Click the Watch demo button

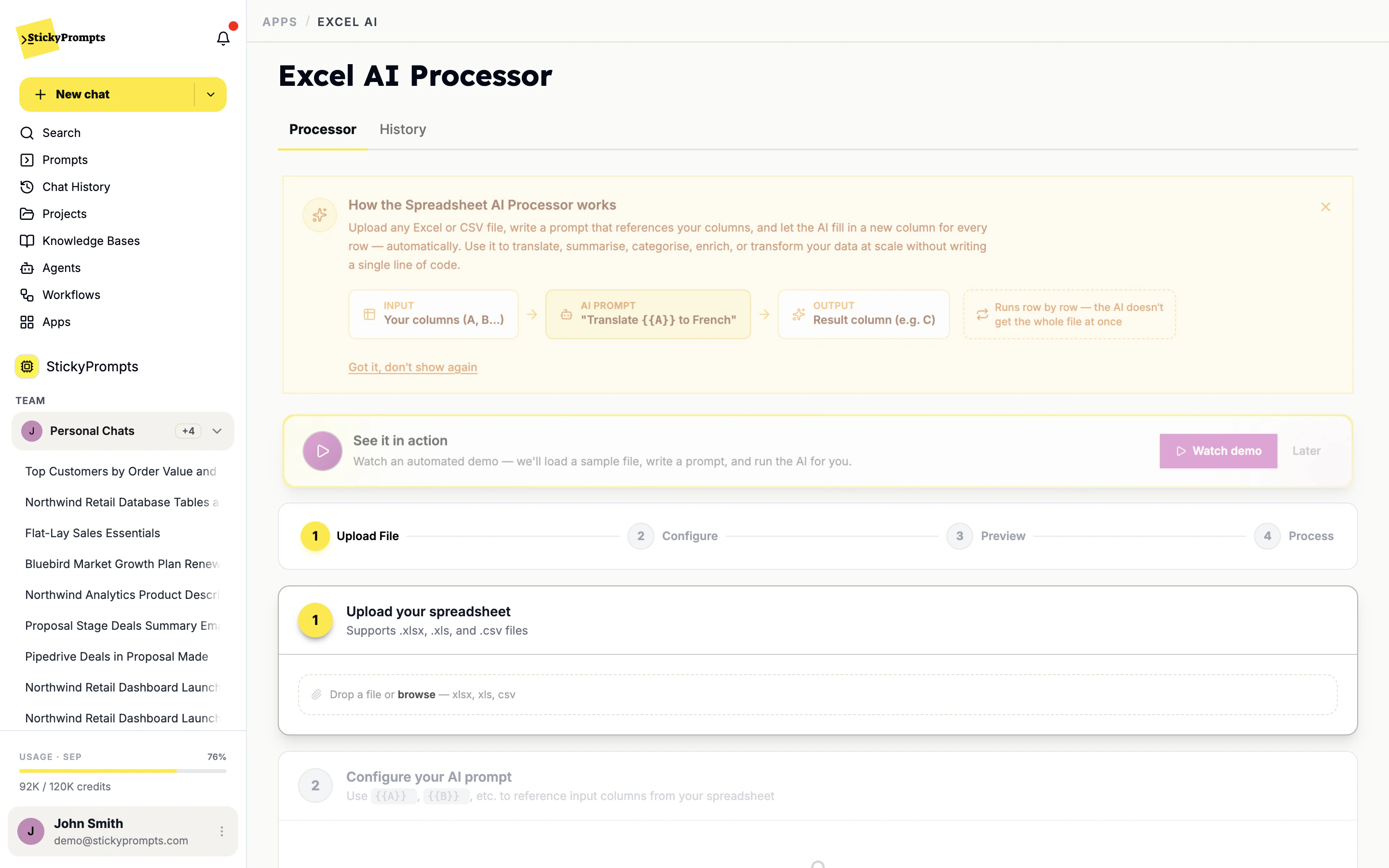[x=1218, y=451]
